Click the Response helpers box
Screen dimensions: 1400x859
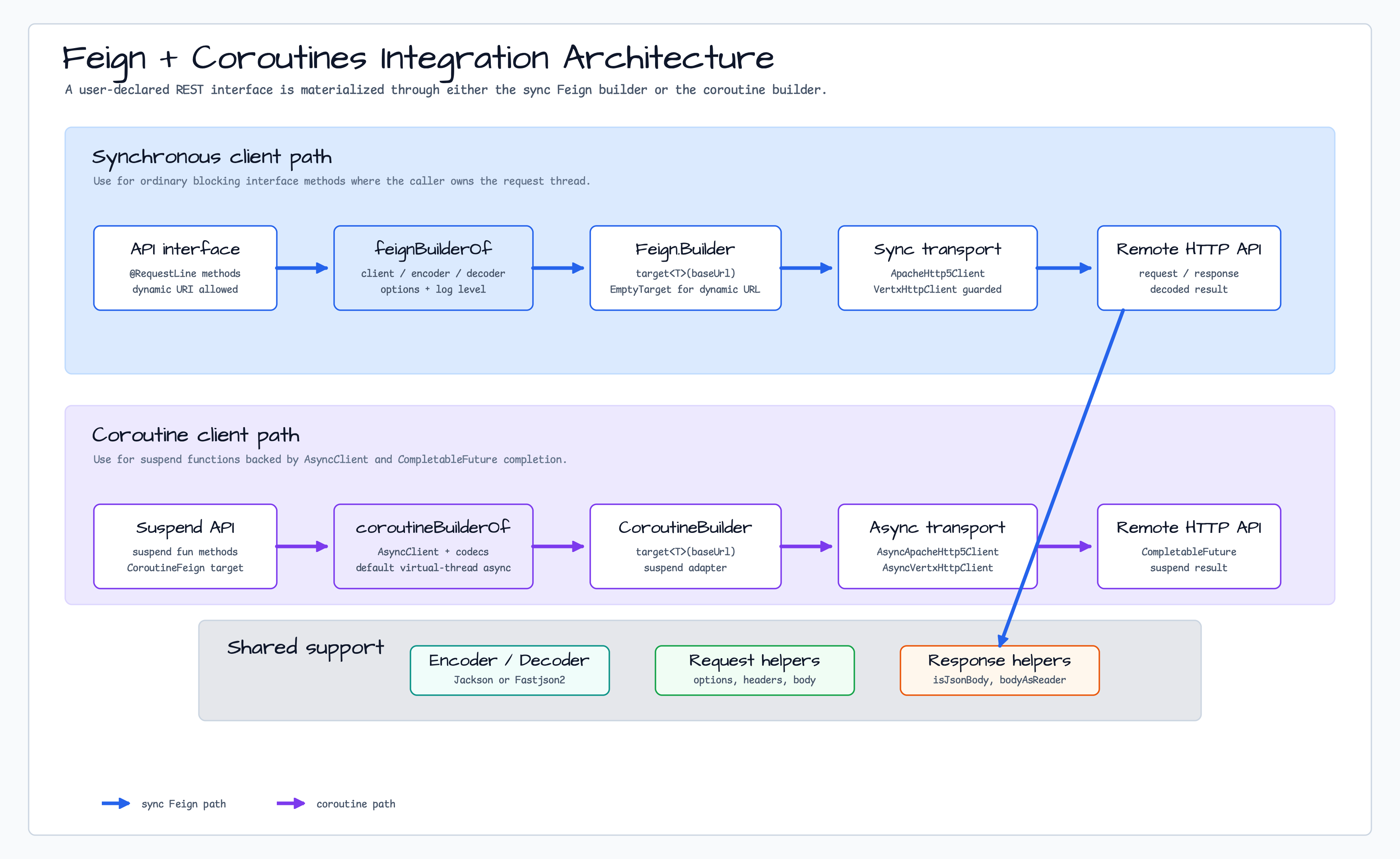coord(999,670)
